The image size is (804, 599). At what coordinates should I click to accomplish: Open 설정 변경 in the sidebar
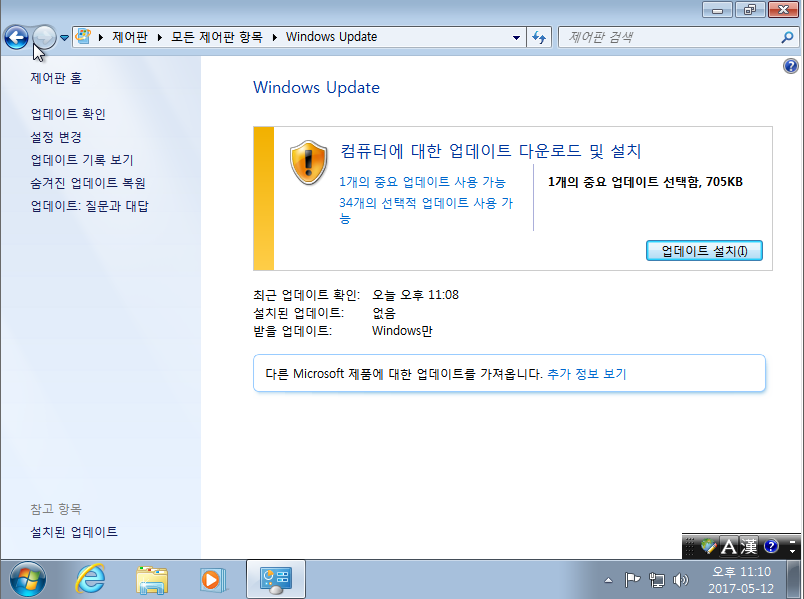[56, 137]
